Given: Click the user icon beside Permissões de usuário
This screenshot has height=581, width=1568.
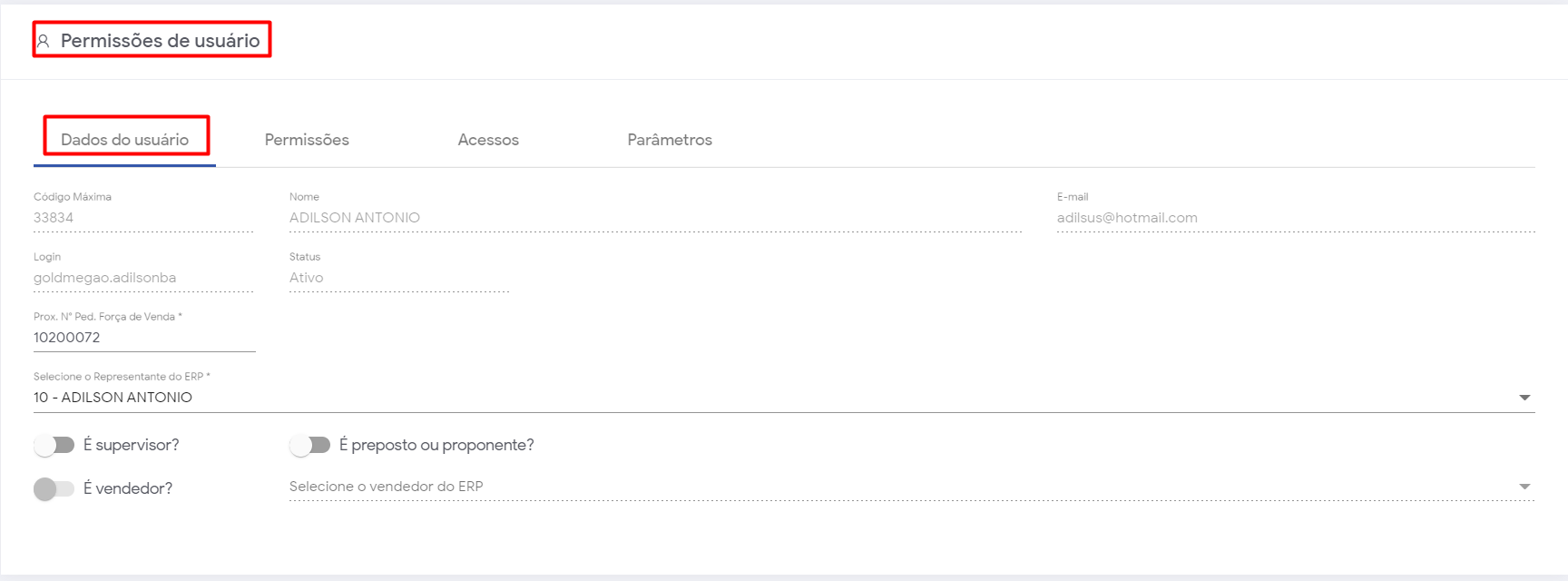Looking at the screenshot, I should 43,41.
